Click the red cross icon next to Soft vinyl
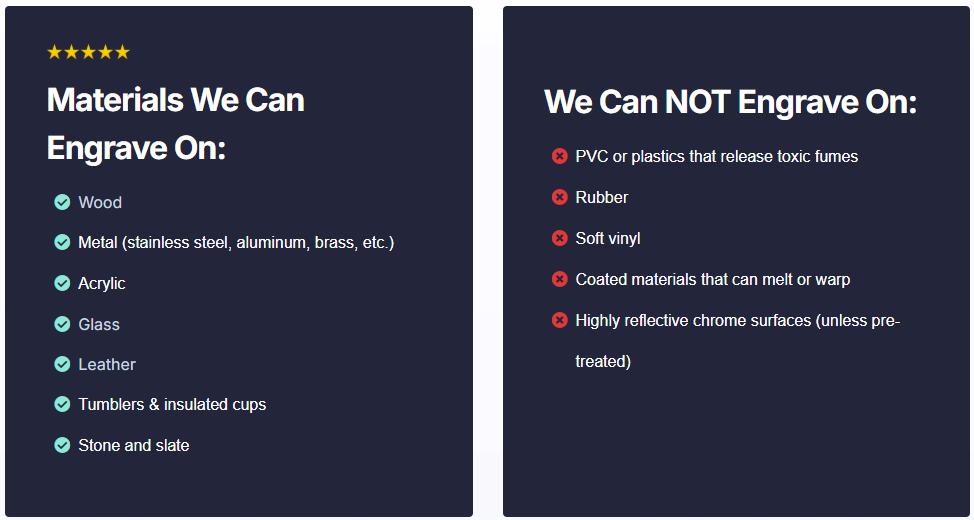 [559, 238]
